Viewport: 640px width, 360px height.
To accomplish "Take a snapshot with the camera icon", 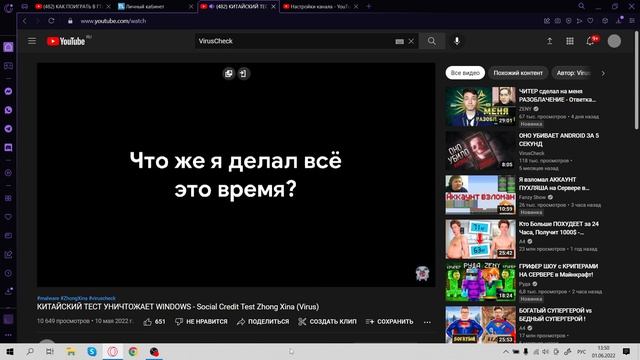I will (558, 21).
